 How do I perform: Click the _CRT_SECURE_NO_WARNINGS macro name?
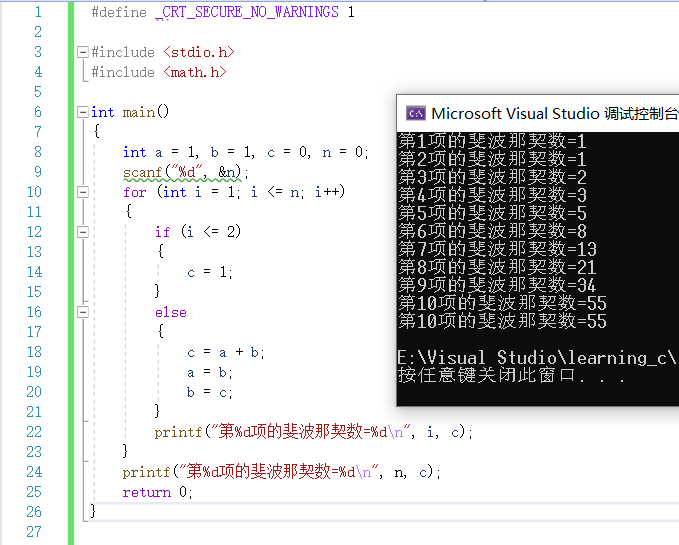coord(247,12)
